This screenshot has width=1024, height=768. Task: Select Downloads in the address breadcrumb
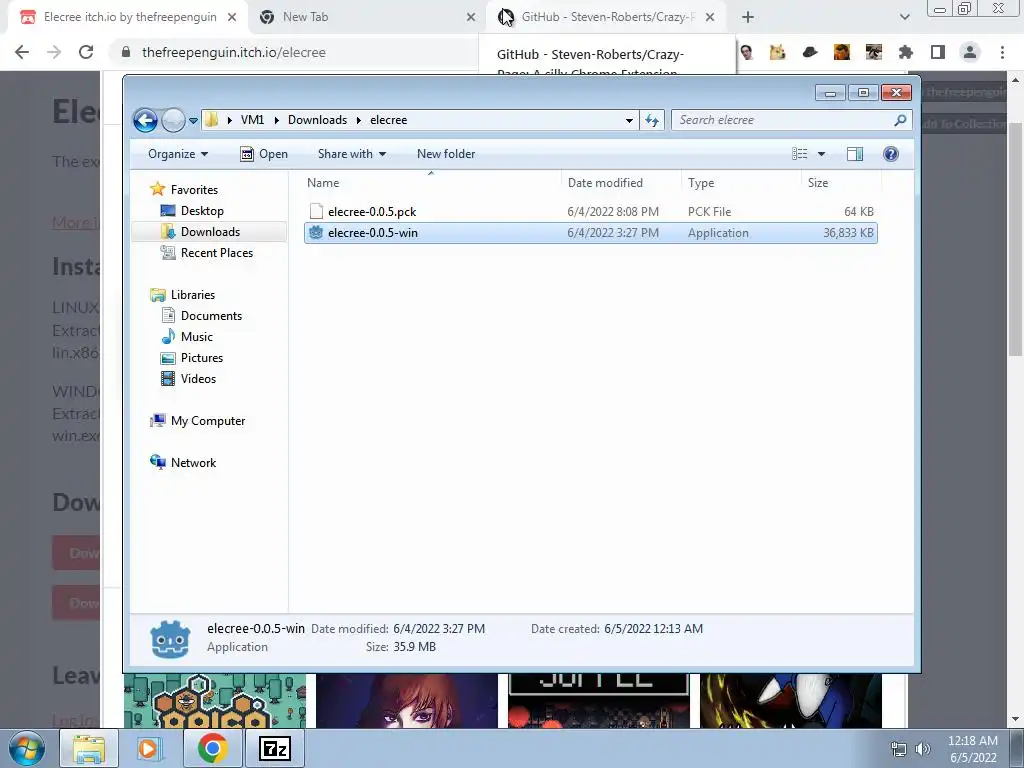317,120
